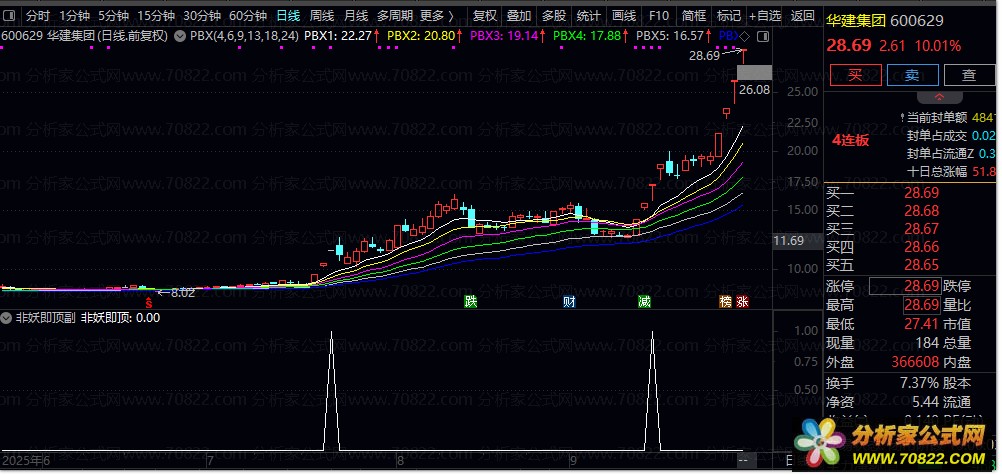Click PBX4: 17.88 green value
Screen dimensions: 1002x475
click(x=590, y=36)
